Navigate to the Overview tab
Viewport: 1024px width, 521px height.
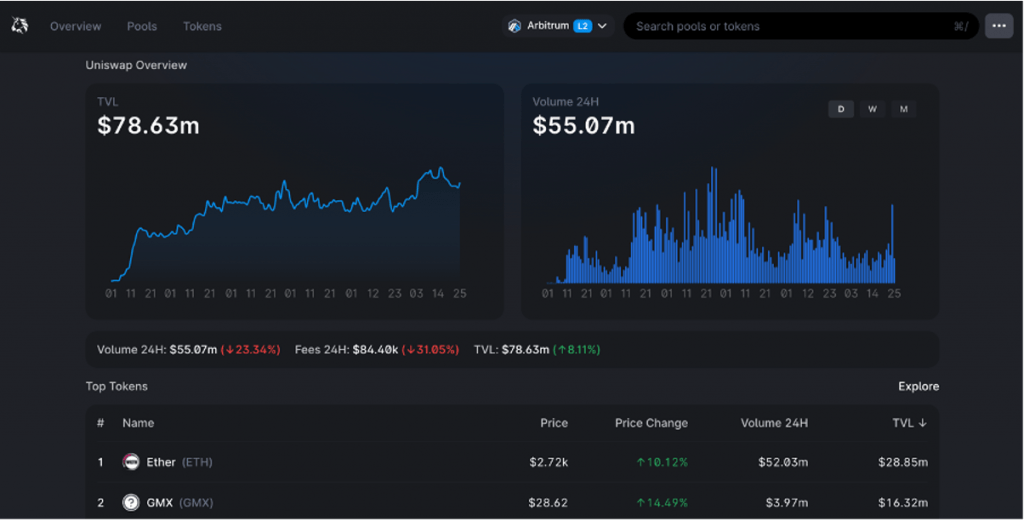point(76,26)
